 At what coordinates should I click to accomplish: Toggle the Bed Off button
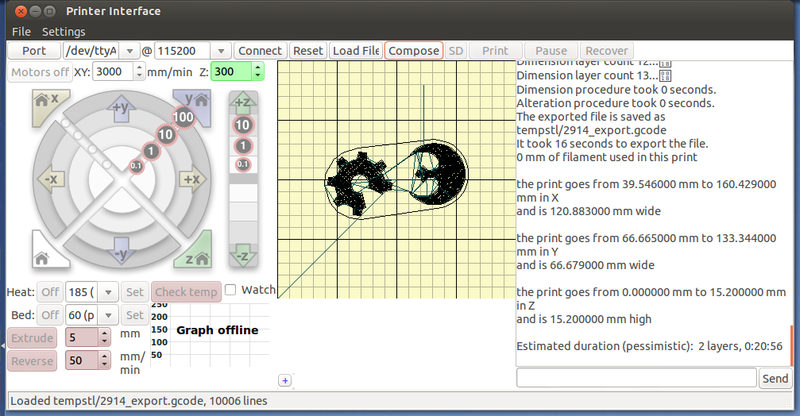point(50,314)
